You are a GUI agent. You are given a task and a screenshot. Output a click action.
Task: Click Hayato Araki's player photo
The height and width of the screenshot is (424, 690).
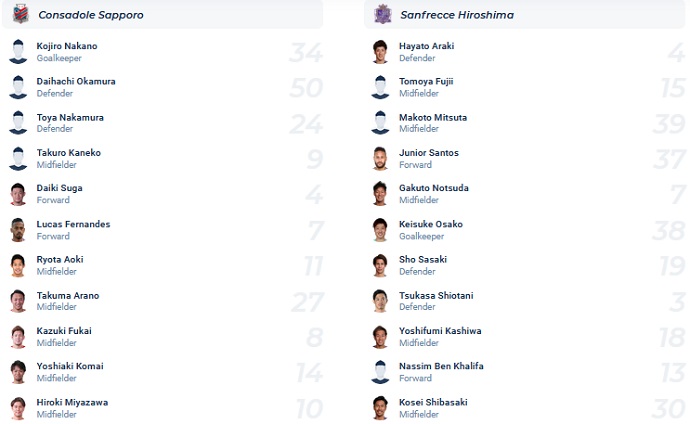[380, 51]
